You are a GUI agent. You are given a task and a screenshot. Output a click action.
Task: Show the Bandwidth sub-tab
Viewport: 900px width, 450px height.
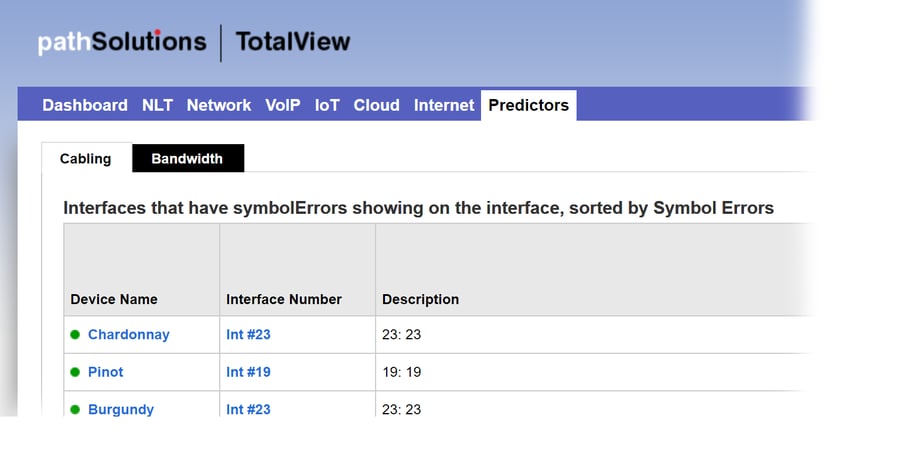(x=187, y=158)
